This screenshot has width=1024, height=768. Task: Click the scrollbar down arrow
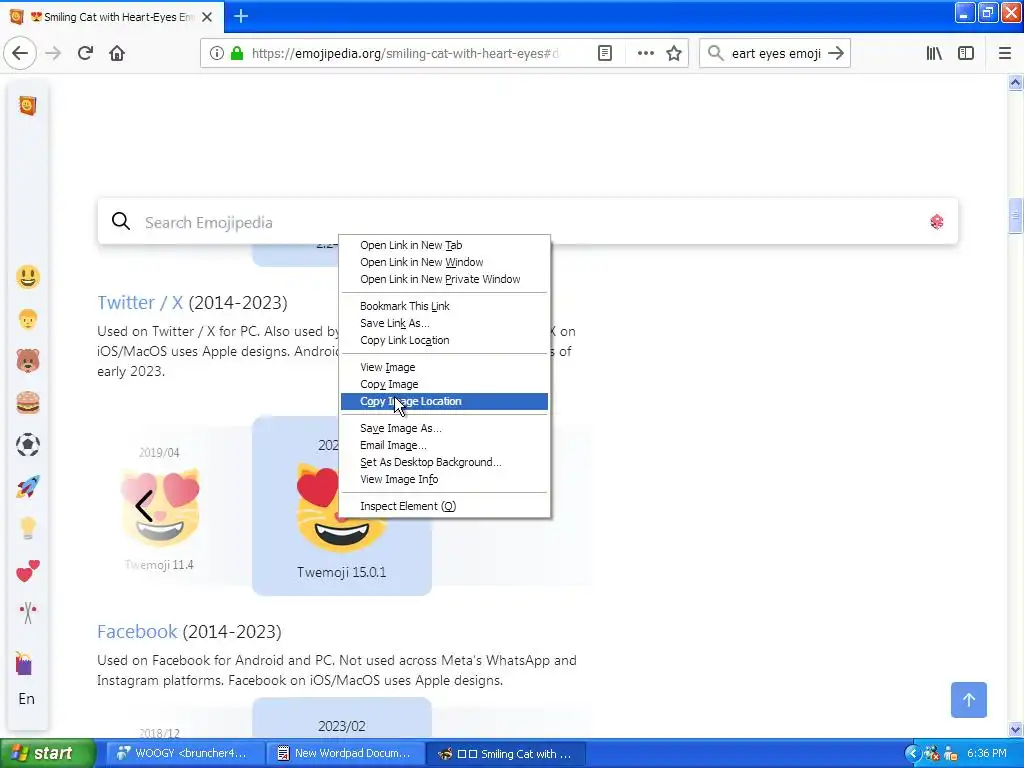point(1015,729)
